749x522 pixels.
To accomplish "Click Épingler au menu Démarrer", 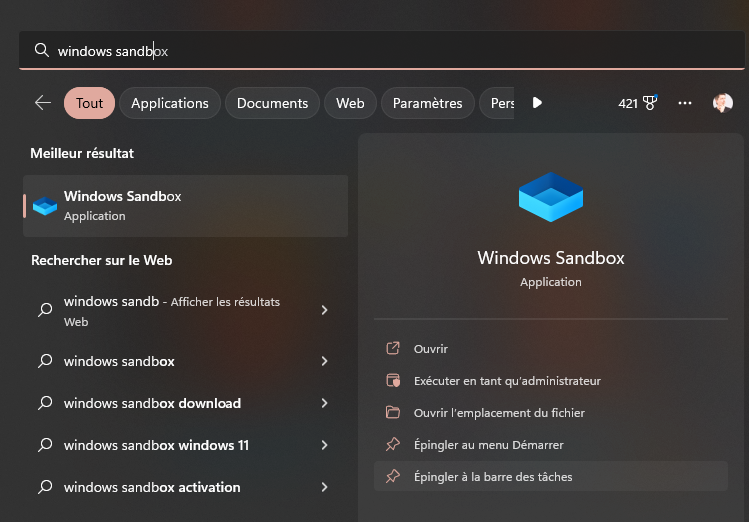I will (551, 445).
